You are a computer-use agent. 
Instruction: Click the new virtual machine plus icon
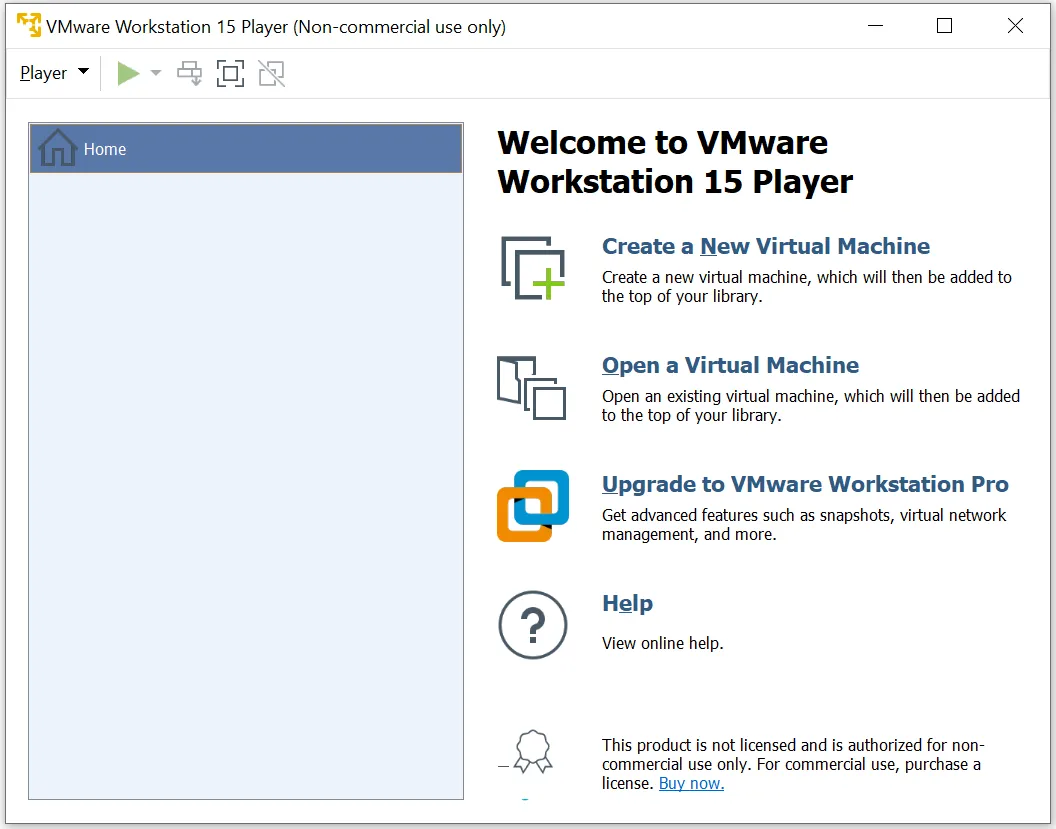click(x=532, y=267)
